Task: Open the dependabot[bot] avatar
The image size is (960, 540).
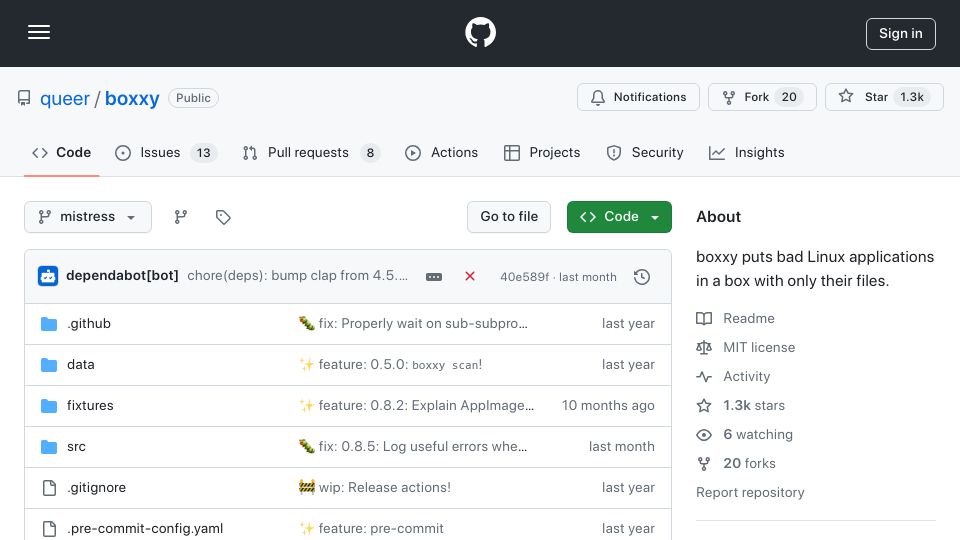Action: [x=48, y=276]
